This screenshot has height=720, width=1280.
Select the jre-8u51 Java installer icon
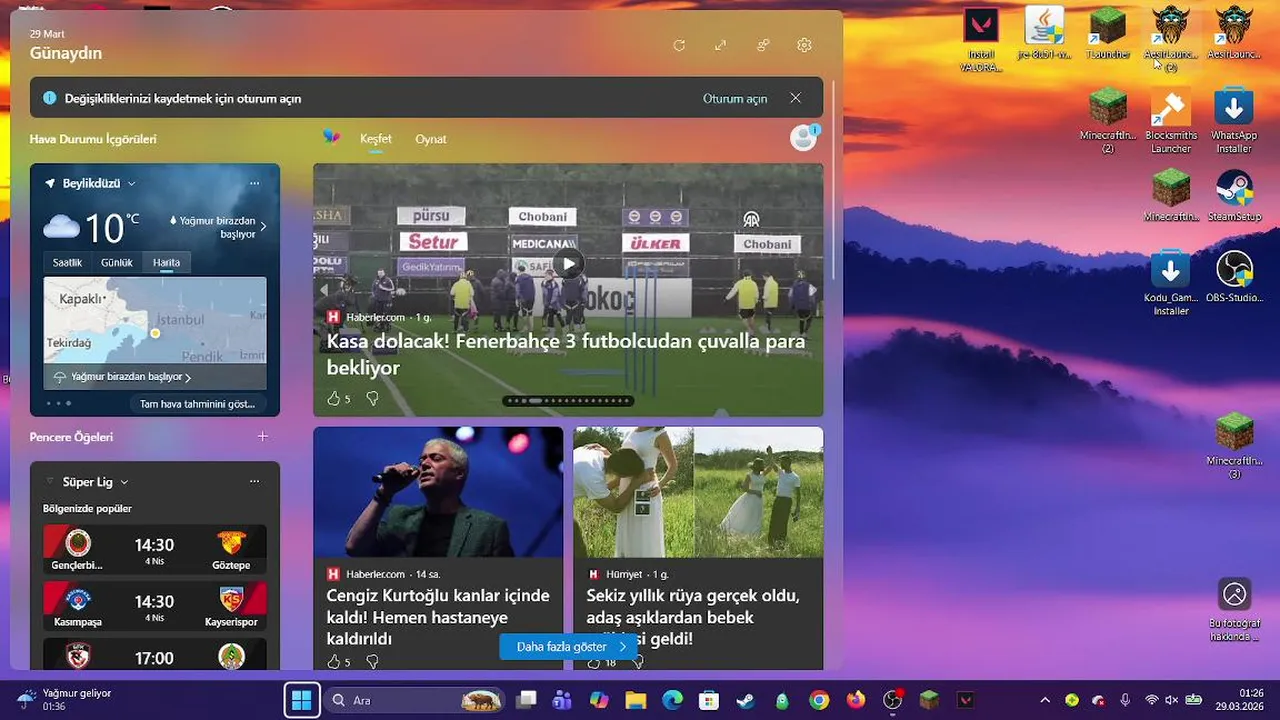tap(1044, 34)
